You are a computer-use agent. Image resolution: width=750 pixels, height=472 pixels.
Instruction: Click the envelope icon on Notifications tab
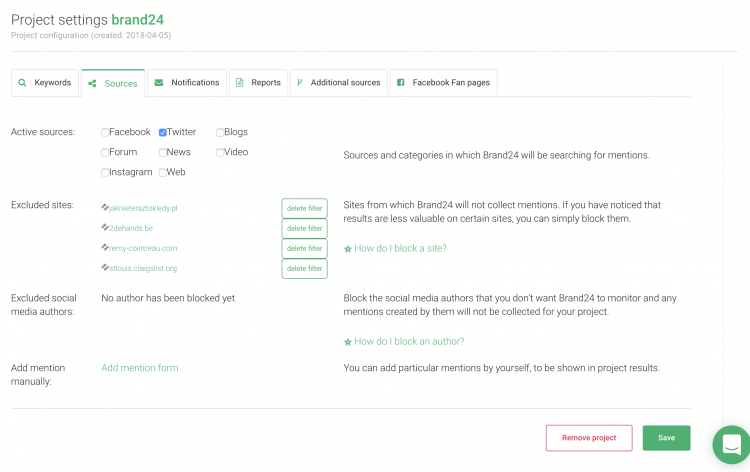click(159, 83)
